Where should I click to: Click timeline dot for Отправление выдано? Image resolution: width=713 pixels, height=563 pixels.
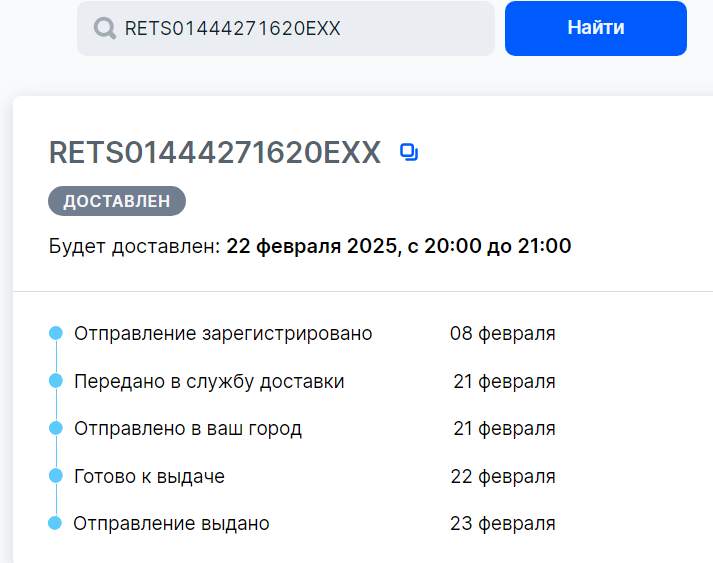click(x=56, y=523)
